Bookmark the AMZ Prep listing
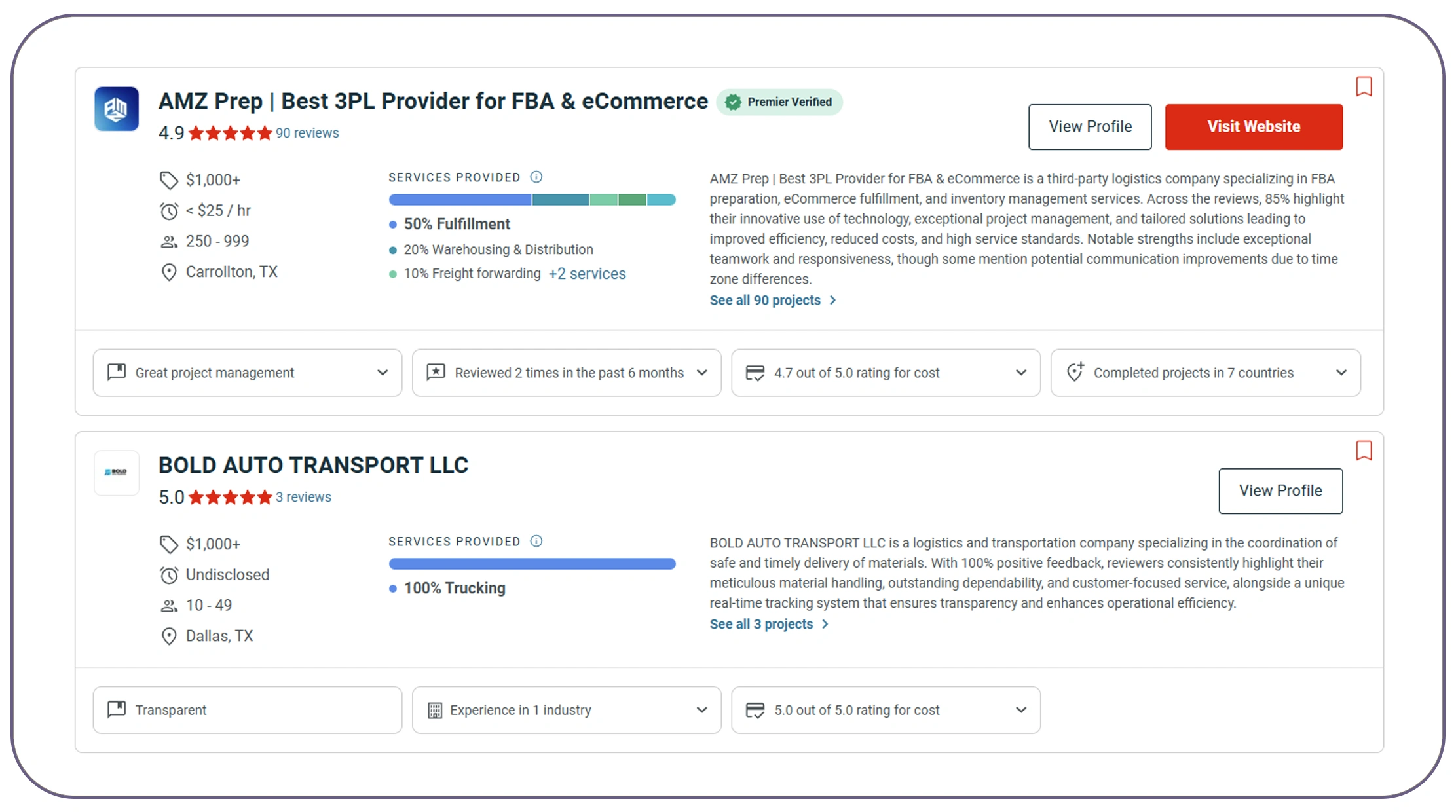The height and width of the screenshot is (812, 1456). [1364, 86]
